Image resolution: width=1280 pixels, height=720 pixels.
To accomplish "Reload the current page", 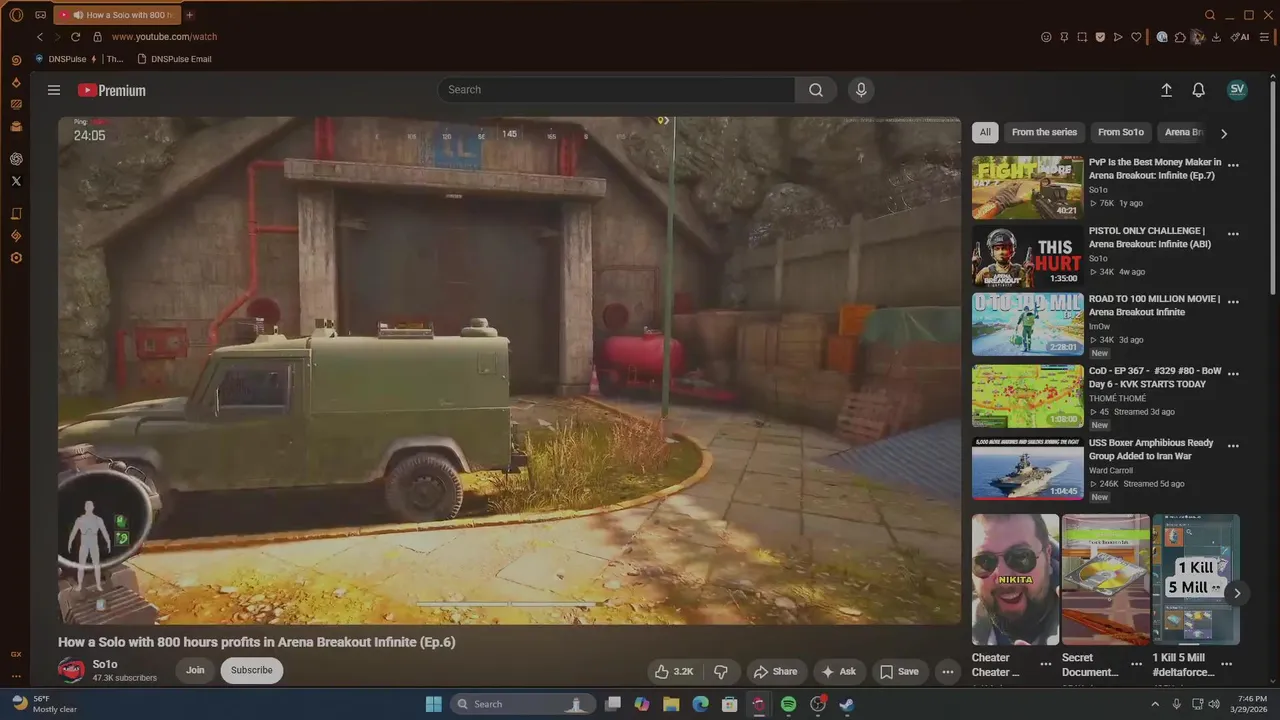I will [x=75, y=37].
